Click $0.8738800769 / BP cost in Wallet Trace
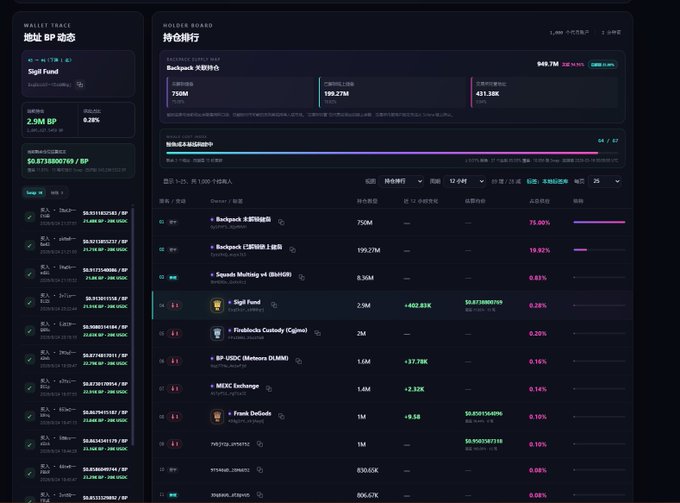 pyautogui.click(x=58, y=161)
